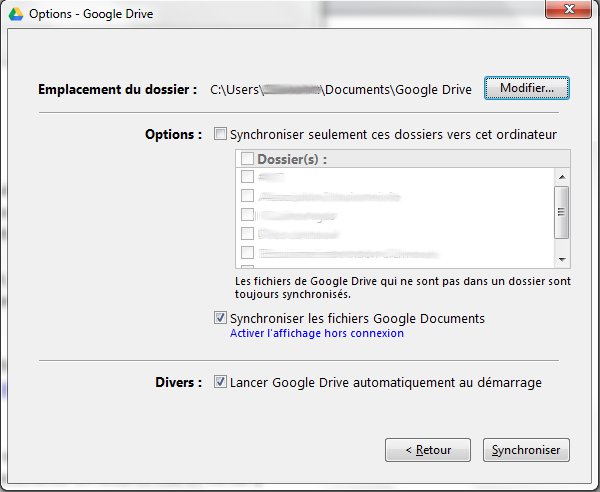The image size is (600, 492).
Task: Click the Google Drive logo in title bar
Action: click(x=16, y=14)
